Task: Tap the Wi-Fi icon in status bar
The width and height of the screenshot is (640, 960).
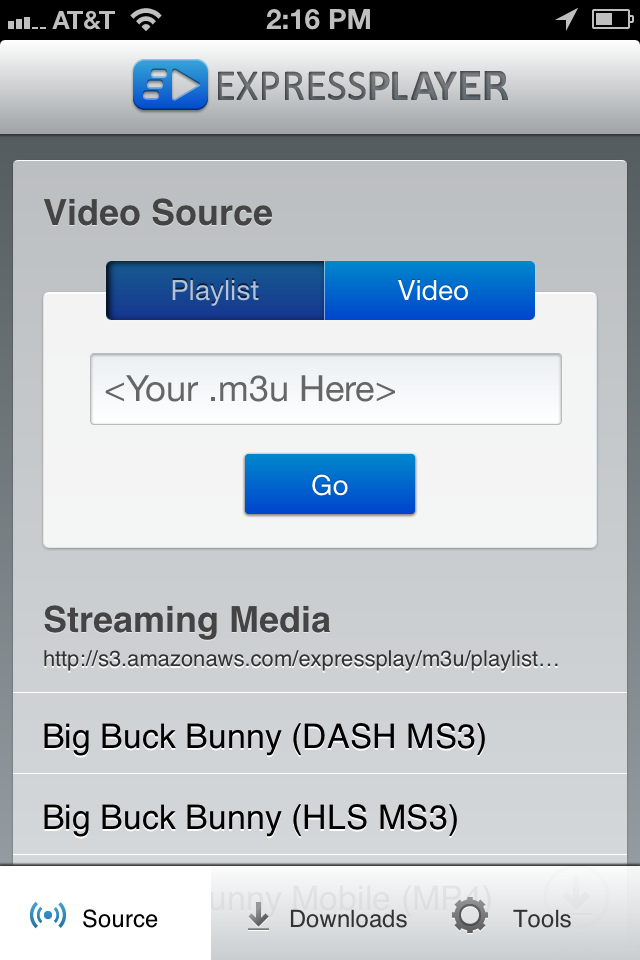Action: click(147, 19)
